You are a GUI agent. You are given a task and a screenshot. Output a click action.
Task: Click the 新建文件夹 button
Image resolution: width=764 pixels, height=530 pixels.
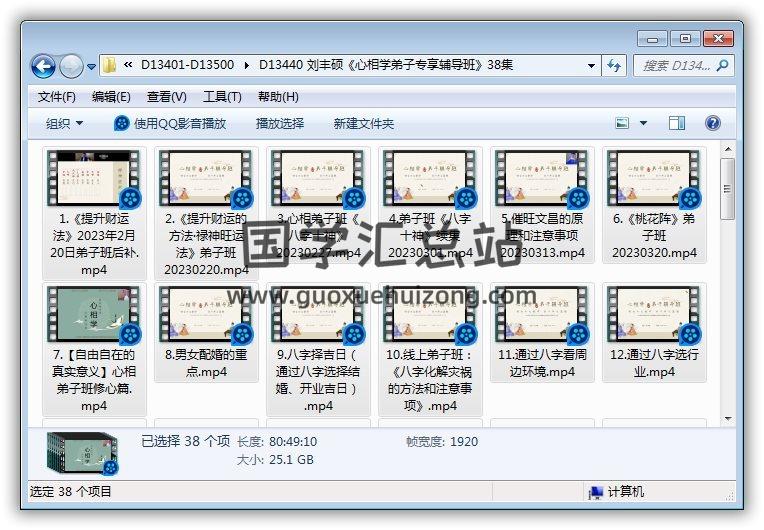coord(363,123)
